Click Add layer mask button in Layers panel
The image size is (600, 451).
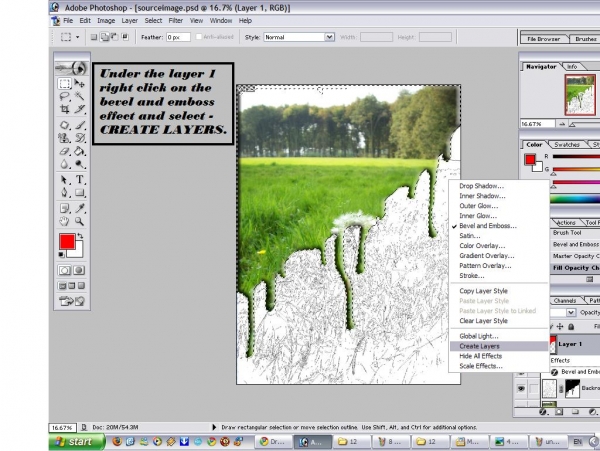(x=559, y=412)
